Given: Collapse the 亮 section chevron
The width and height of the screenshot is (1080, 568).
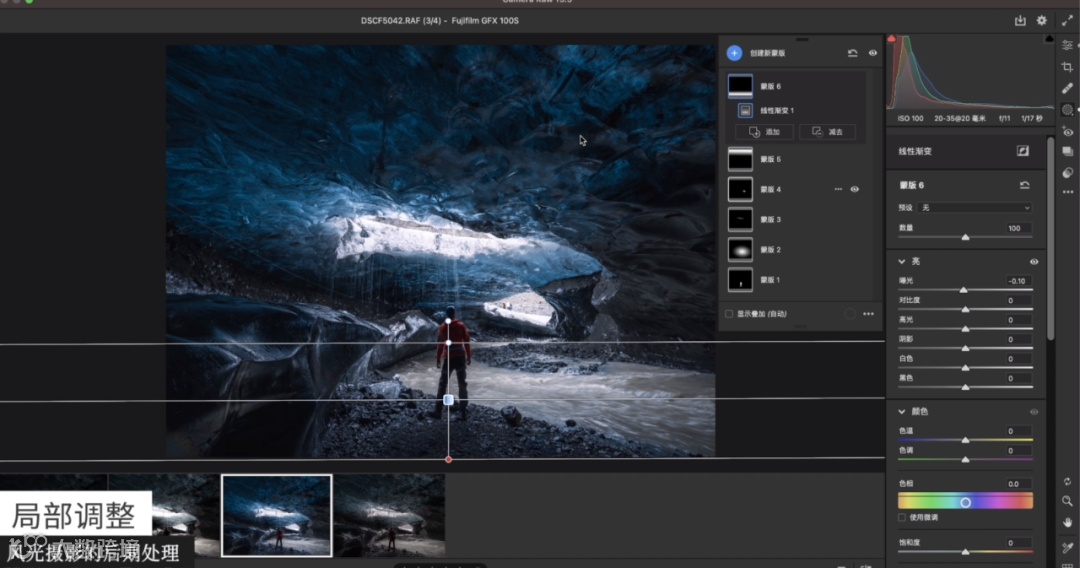Looking at the screenshot, I should point(902,262).
